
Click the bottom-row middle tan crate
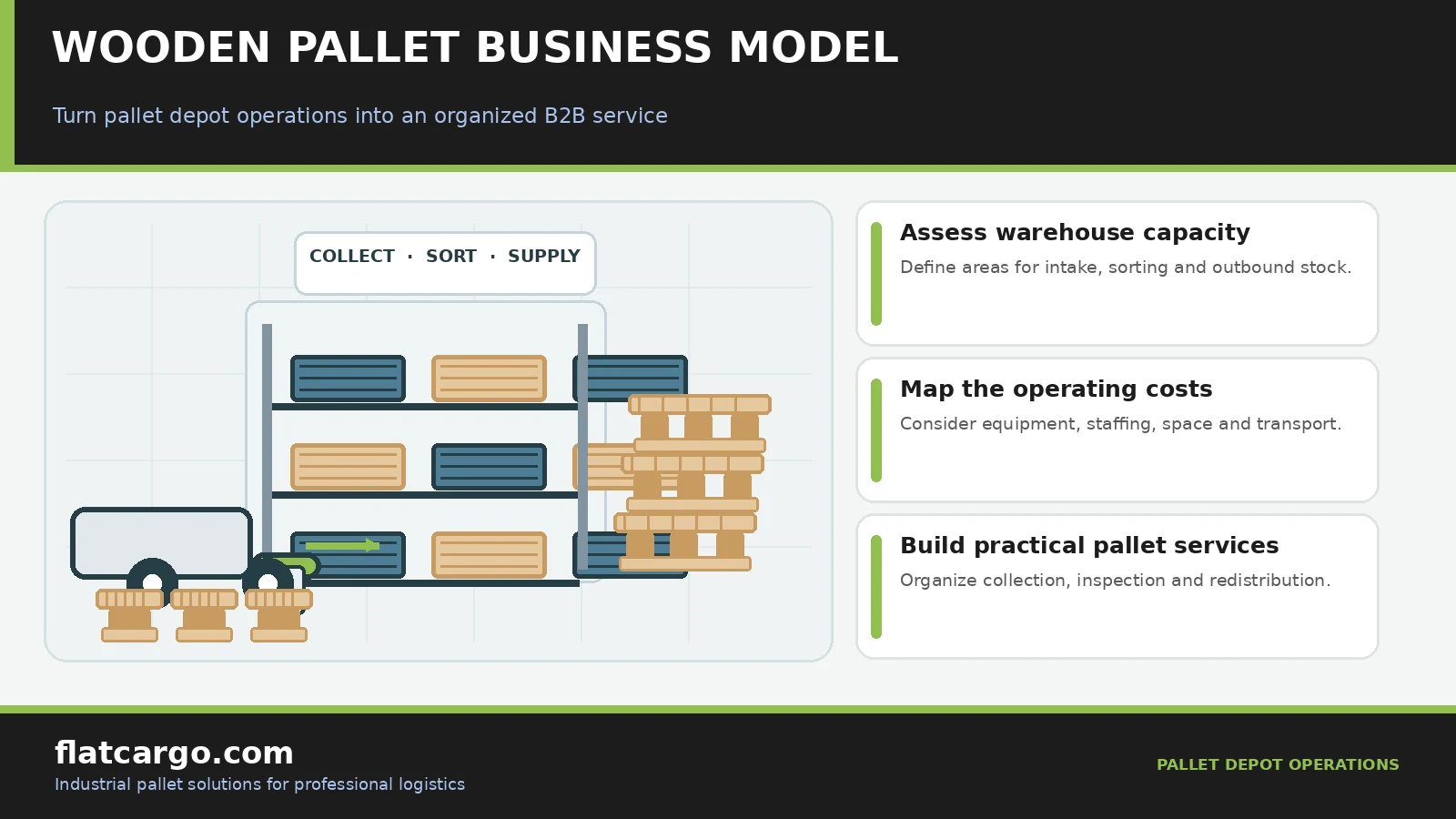[x=489, y=555]
